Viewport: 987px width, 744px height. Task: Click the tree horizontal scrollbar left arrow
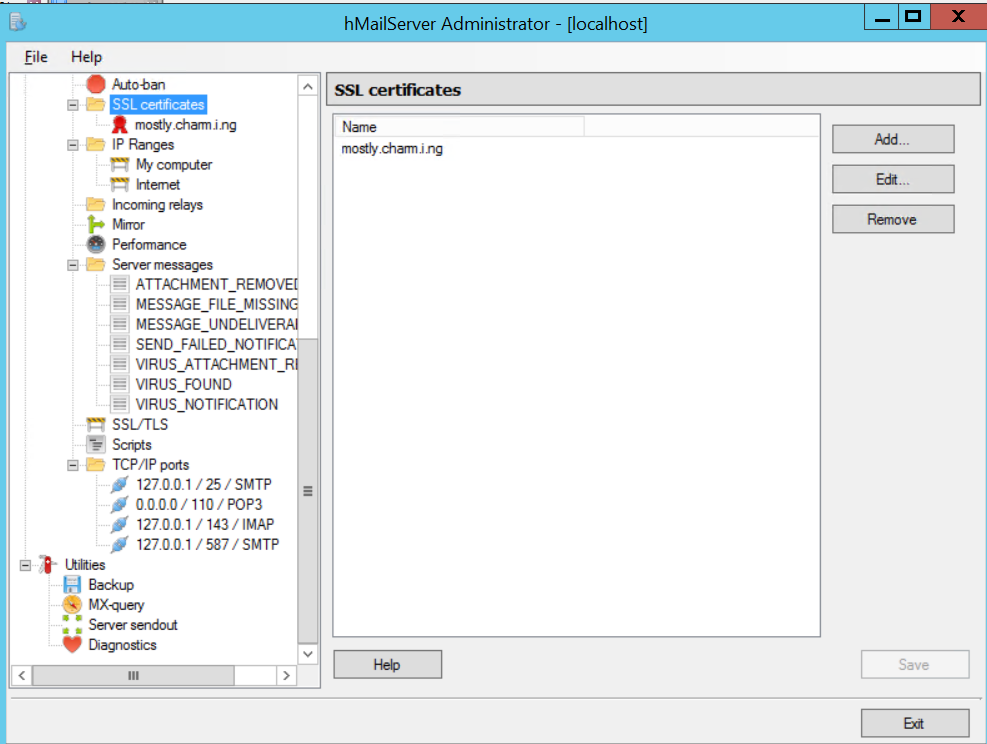[22, 675]
